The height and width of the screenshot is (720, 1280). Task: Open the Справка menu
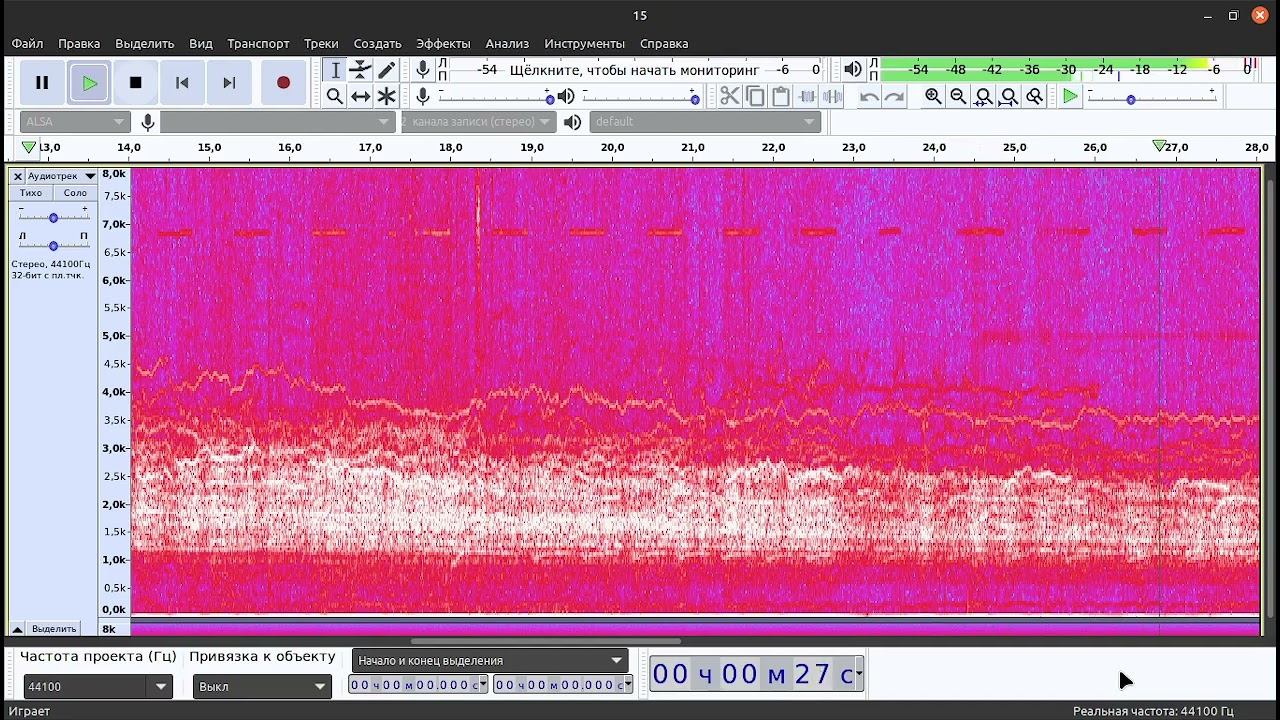(664, 44)
